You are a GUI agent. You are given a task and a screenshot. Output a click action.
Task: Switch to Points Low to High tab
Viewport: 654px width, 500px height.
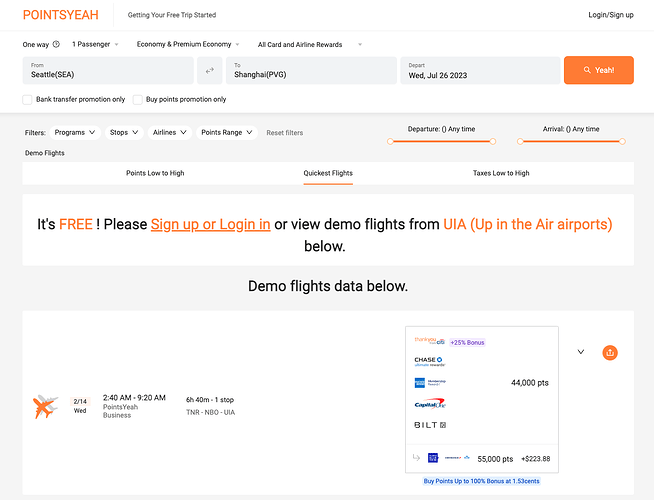pos(155,173)
